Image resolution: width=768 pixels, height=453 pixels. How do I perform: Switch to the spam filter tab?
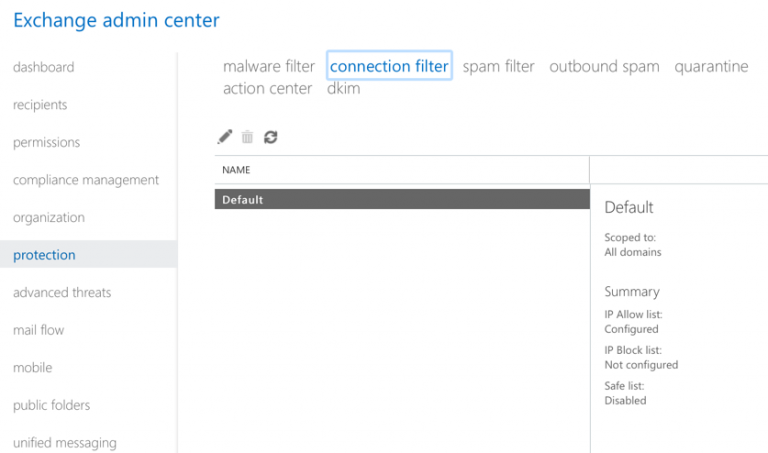coord(498,67)
